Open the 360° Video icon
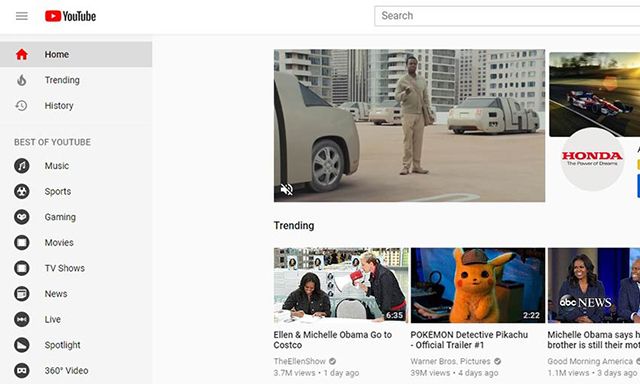 (x=22, y=371)
